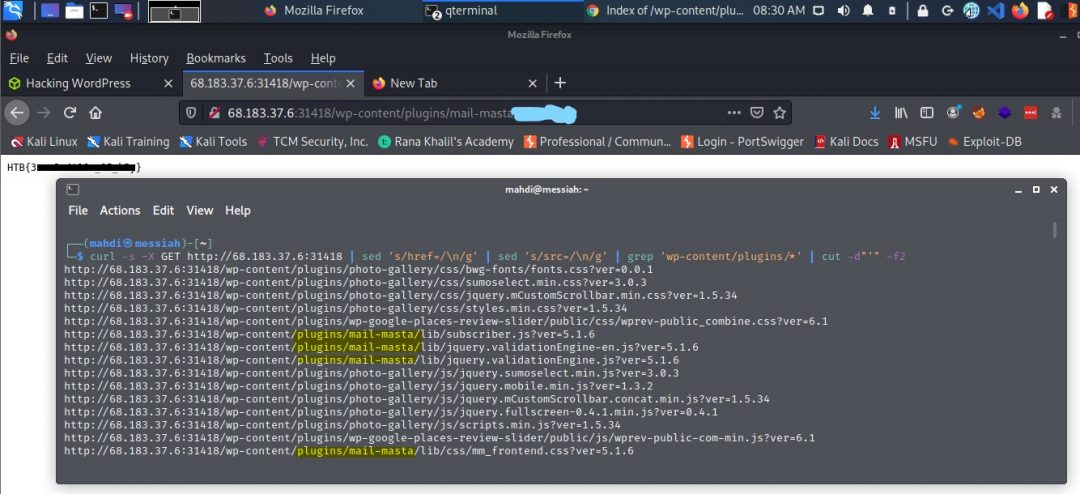Open Firefox History menu

tap(149, 59)
